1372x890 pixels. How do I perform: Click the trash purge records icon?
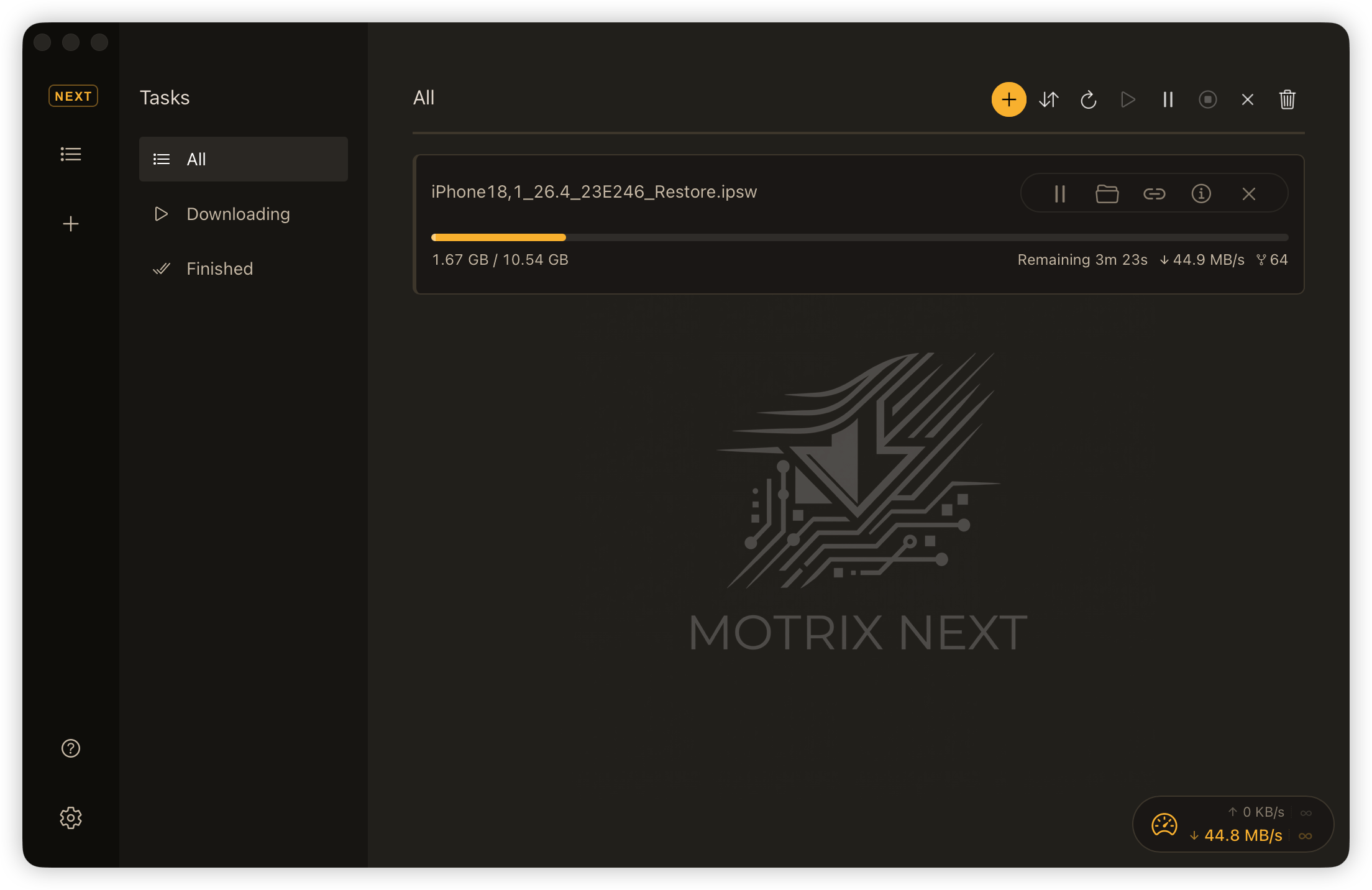(x=1287, y=99)
